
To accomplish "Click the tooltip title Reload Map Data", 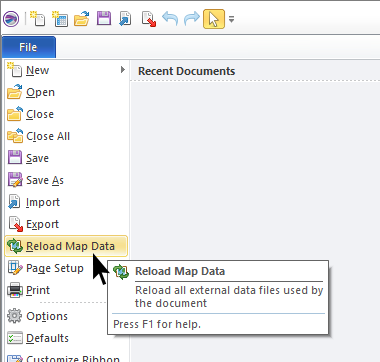I will (x=180, y=271).
